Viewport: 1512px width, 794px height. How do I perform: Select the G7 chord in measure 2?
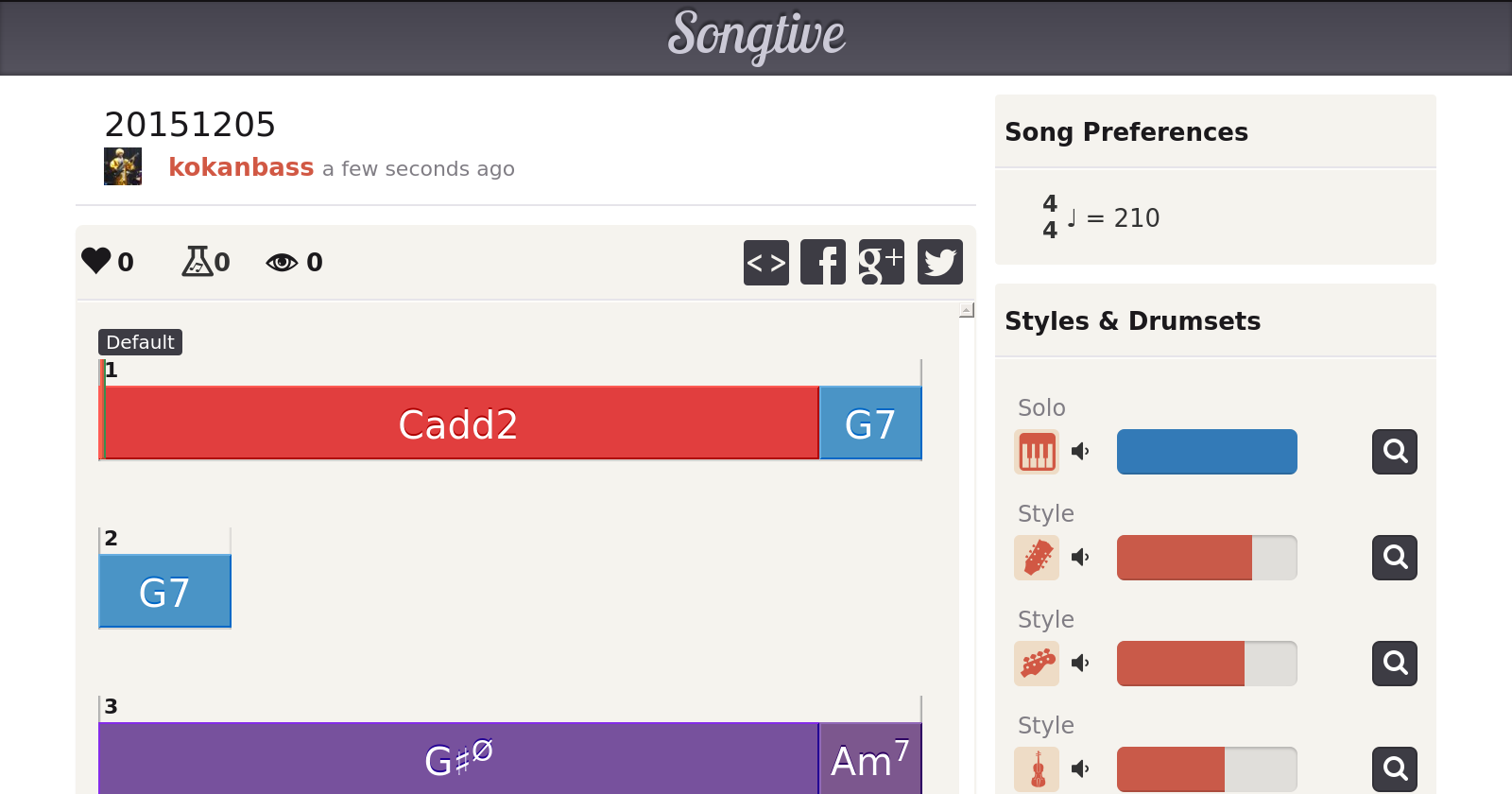coord(164,592)
